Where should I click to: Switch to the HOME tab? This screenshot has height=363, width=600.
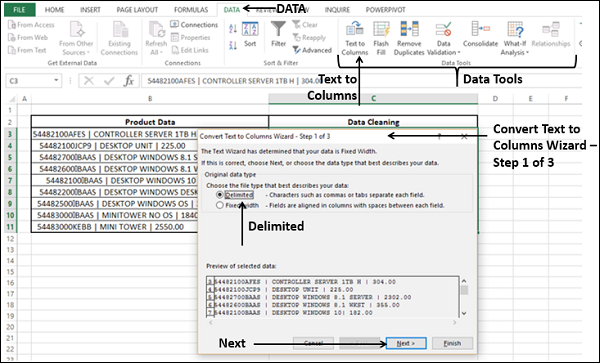click(54, 10)
